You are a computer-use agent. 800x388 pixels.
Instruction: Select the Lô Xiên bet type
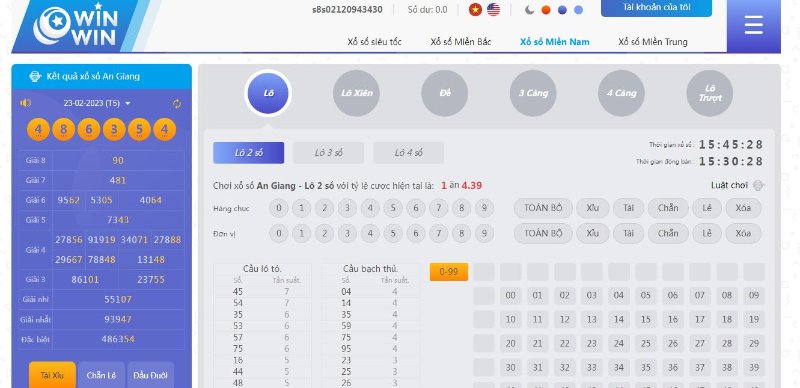357,93
